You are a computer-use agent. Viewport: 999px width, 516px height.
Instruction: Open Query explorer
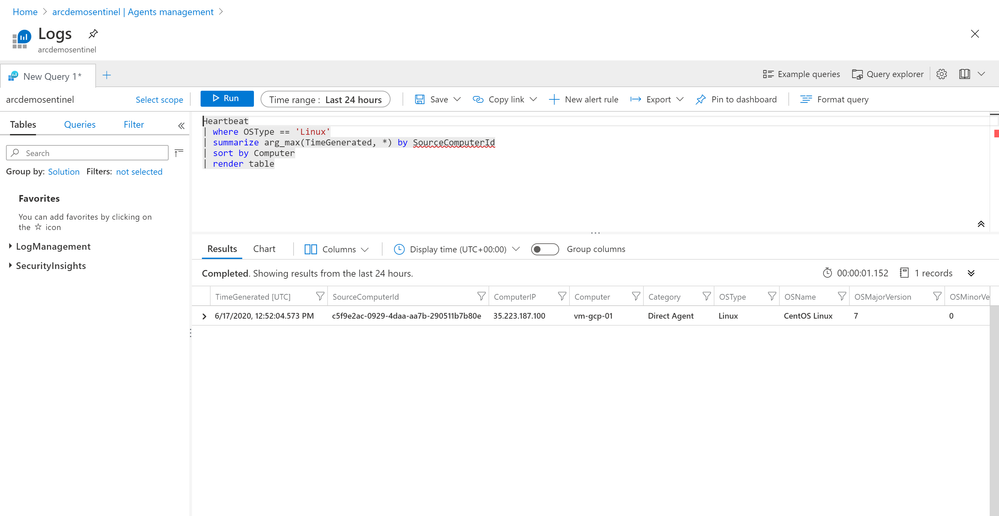click(x=888, y=75)
